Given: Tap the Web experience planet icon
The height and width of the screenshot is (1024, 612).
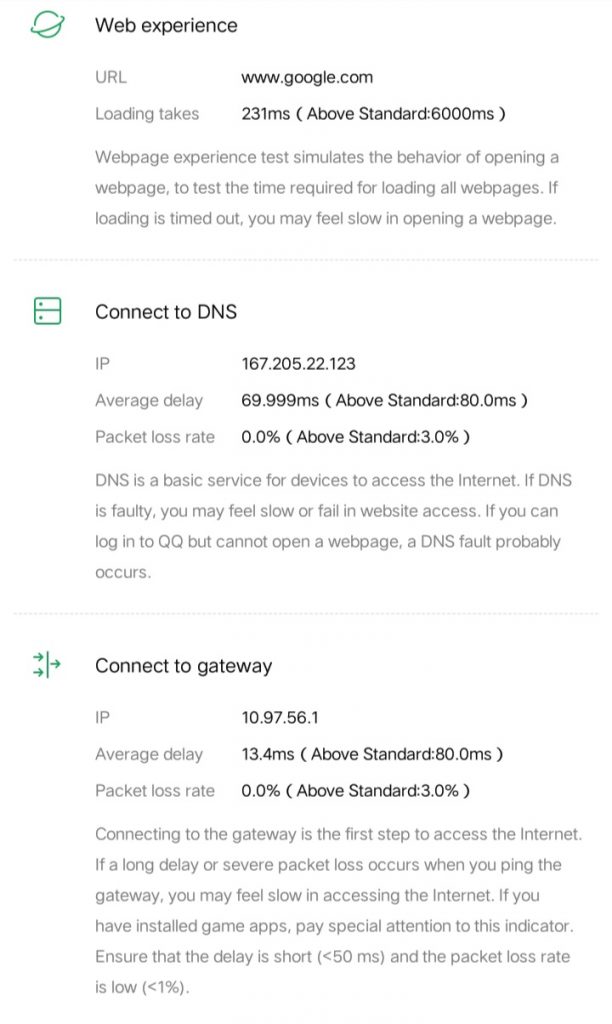Looking at the screenshot, I should [x=47, y=26].
